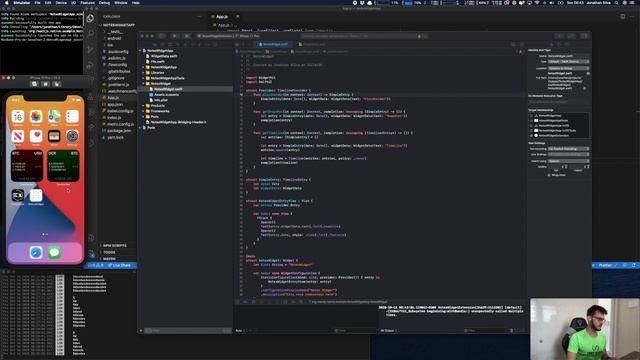
Task: Click Prettier in VS Code status bar
Action: (x=607, y=265)
